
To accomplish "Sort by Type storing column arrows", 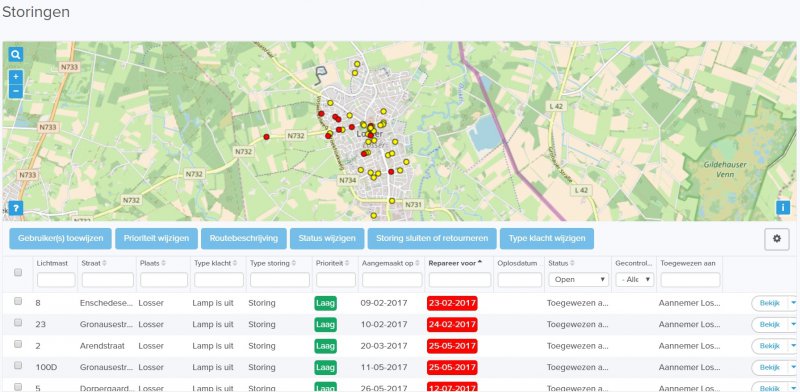I will pyautogui.click(x=294, y=263).
